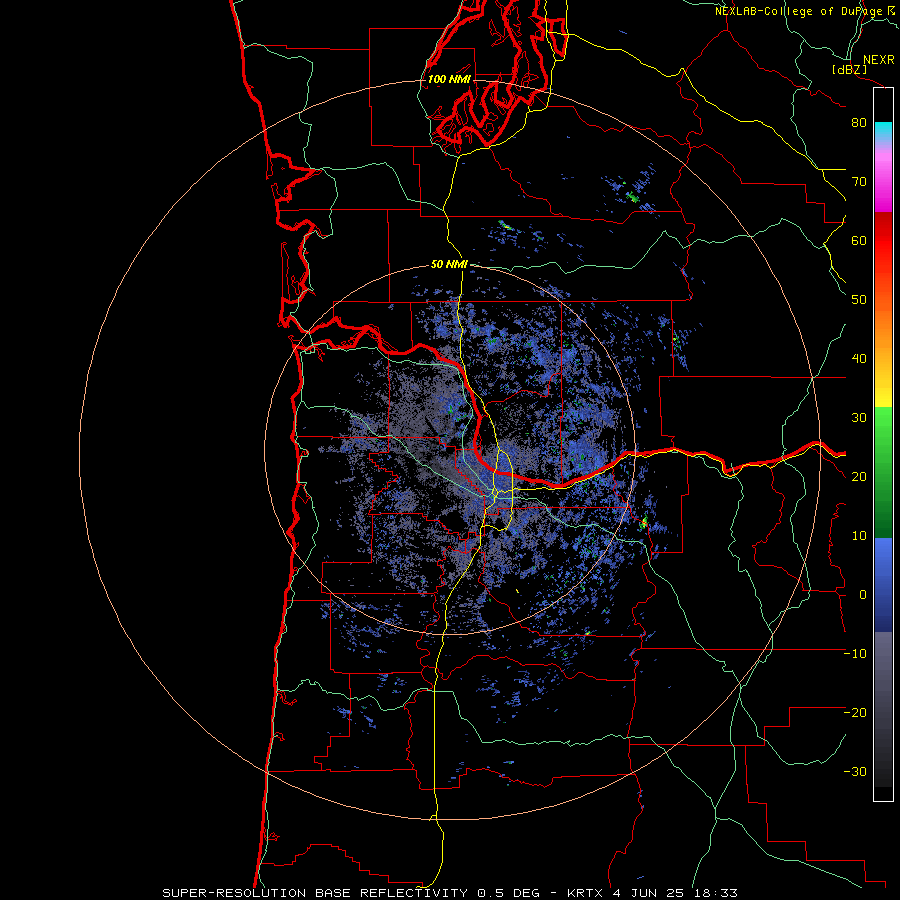Image resolution: width=900 pixels, height=900 pixels.
Task: Click the 60 value on the color scale
Action: (x=859, y=240)
